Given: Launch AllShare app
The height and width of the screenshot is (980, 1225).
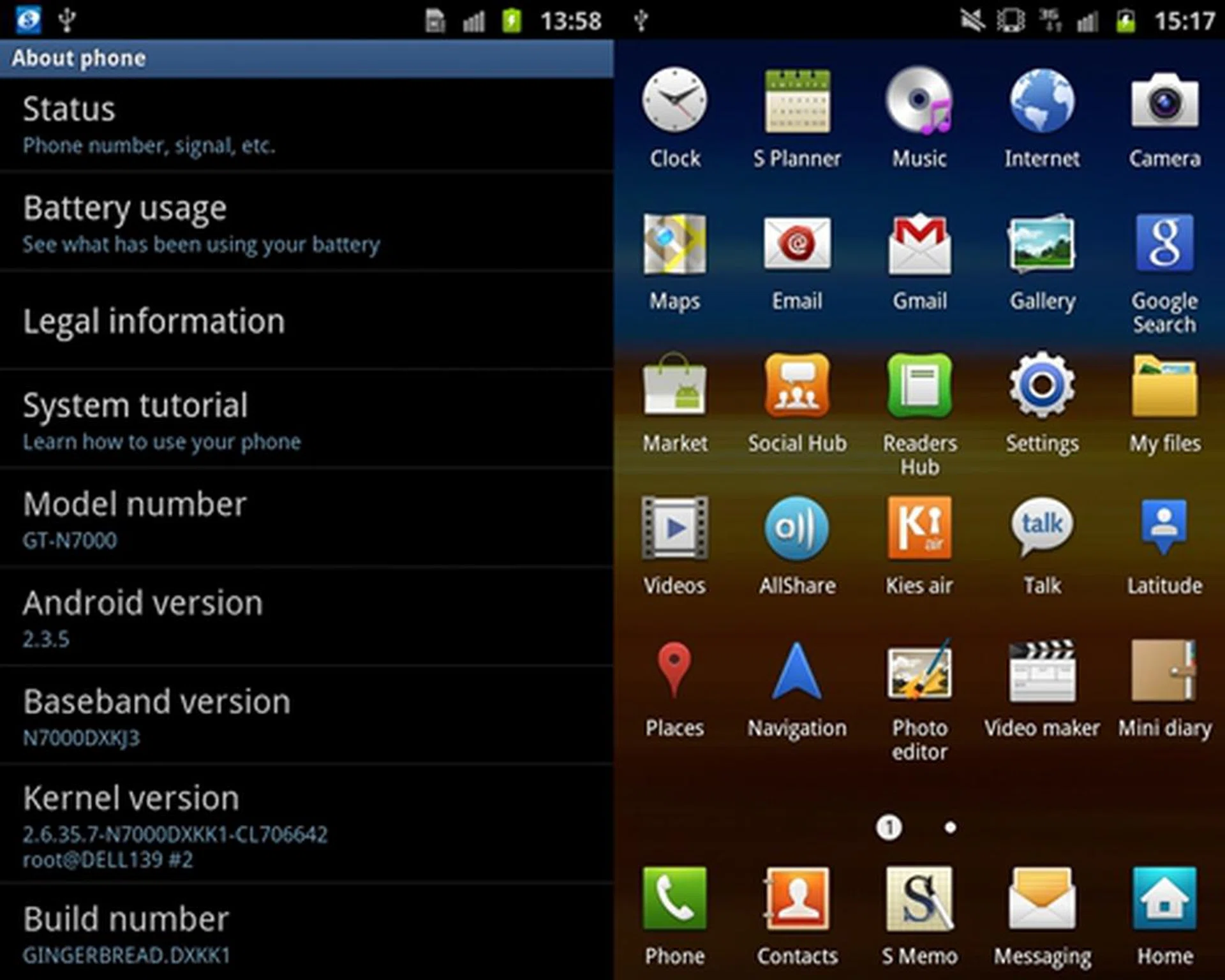Looking at the screenshot, I should [x=797, y=530].
